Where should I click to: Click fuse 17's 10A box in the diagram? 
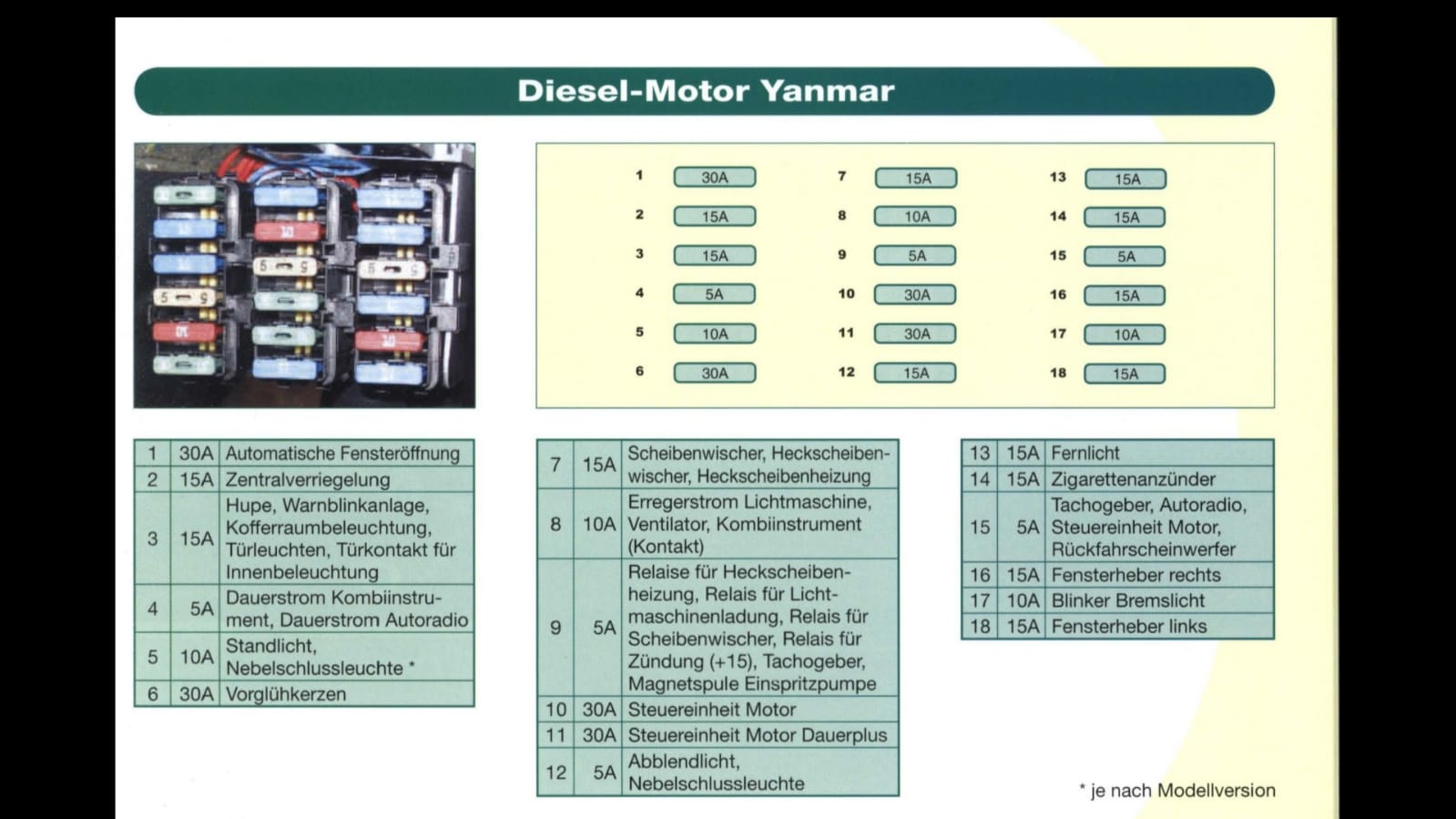1125,335
